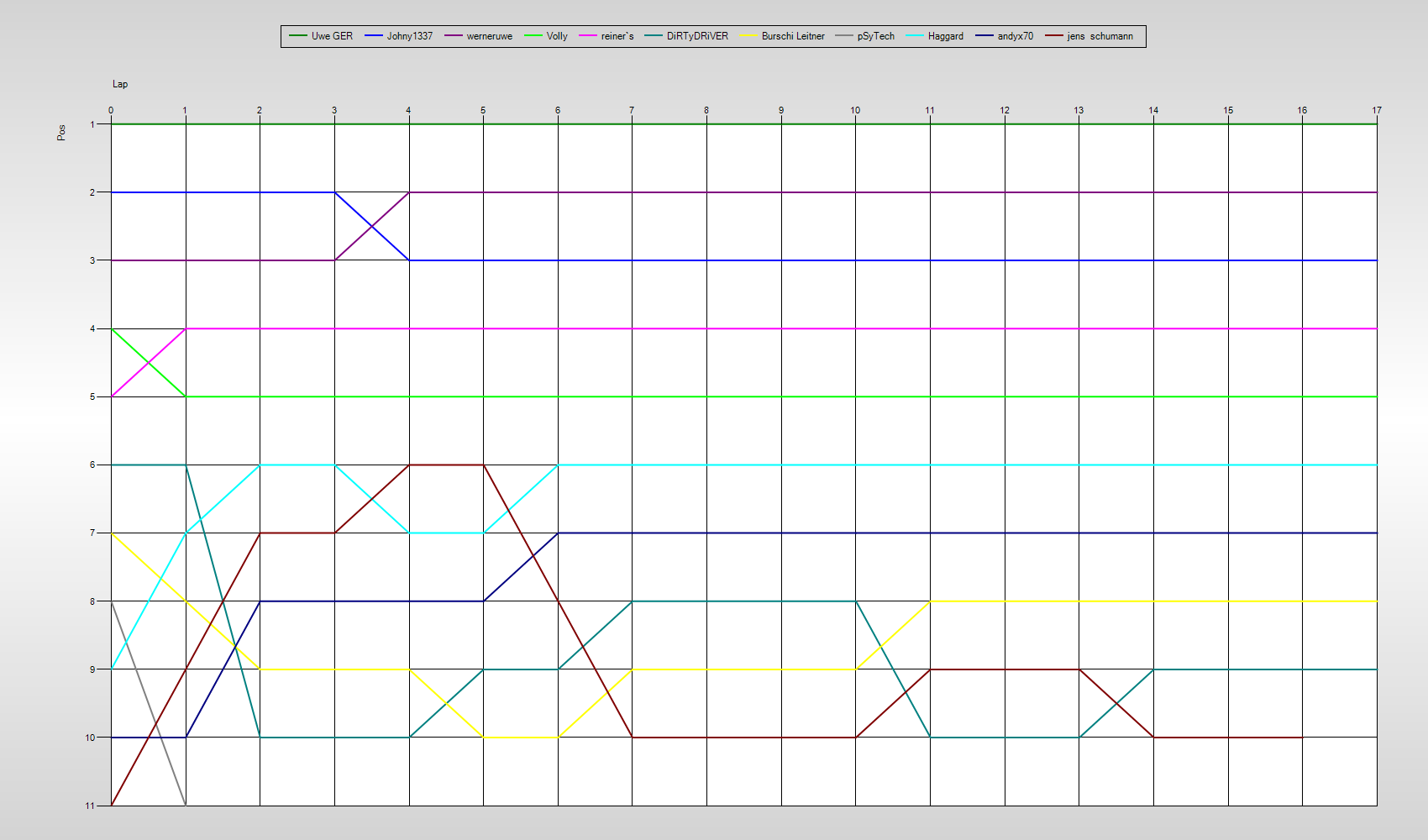Select DiRTyDRiVER in the legend
This screenshot has height=840, width=1428.
[697, 36]
